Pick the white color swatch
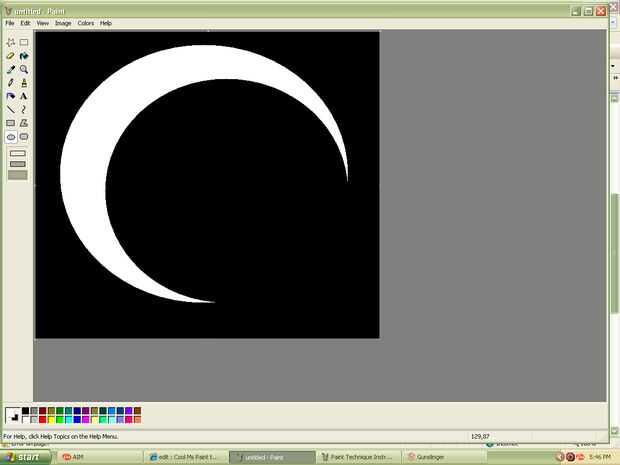Image resolution: width=620 pixels, height=465 pixels. tap(25, 420)
